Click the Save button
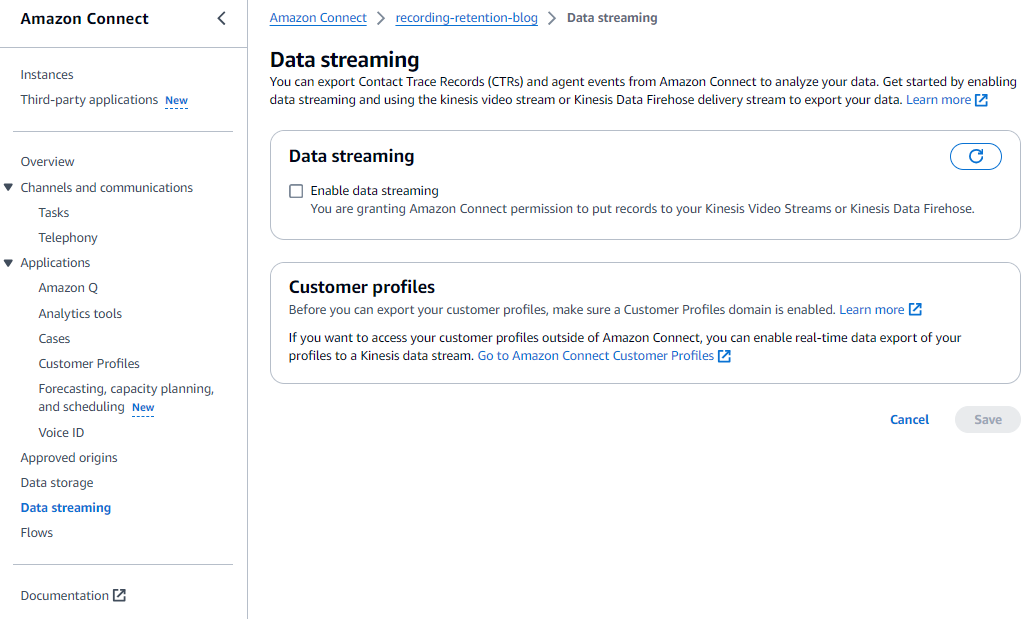1027x619 pixels. coord(987,420)
